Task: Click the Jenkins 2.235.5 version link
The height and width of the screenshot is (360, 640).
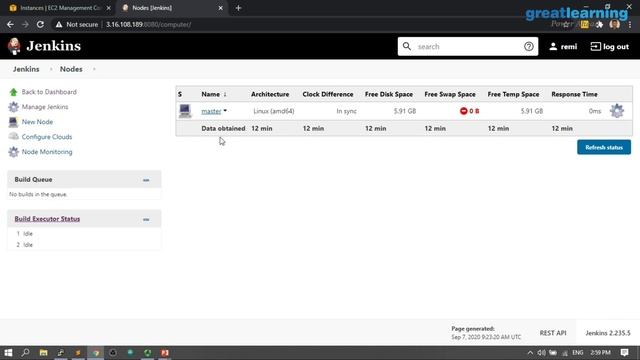Action: pos(608,333)
